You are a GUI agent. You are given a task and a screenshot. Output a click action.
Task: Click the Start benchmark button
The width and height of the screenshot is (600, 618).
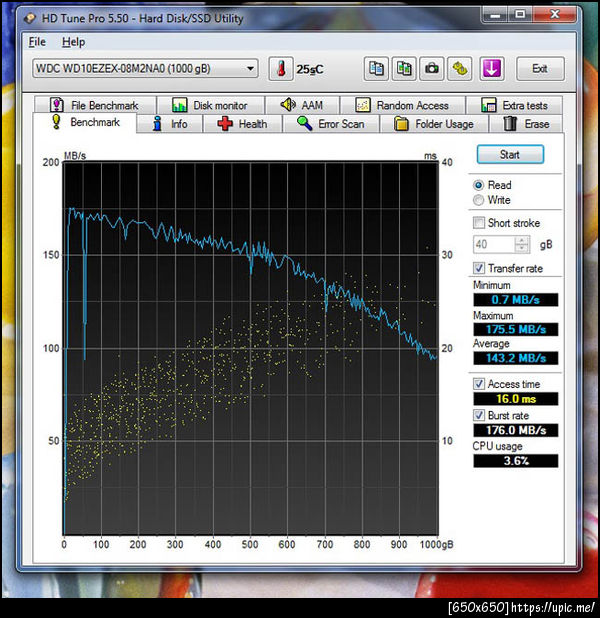tap(510, 154)
